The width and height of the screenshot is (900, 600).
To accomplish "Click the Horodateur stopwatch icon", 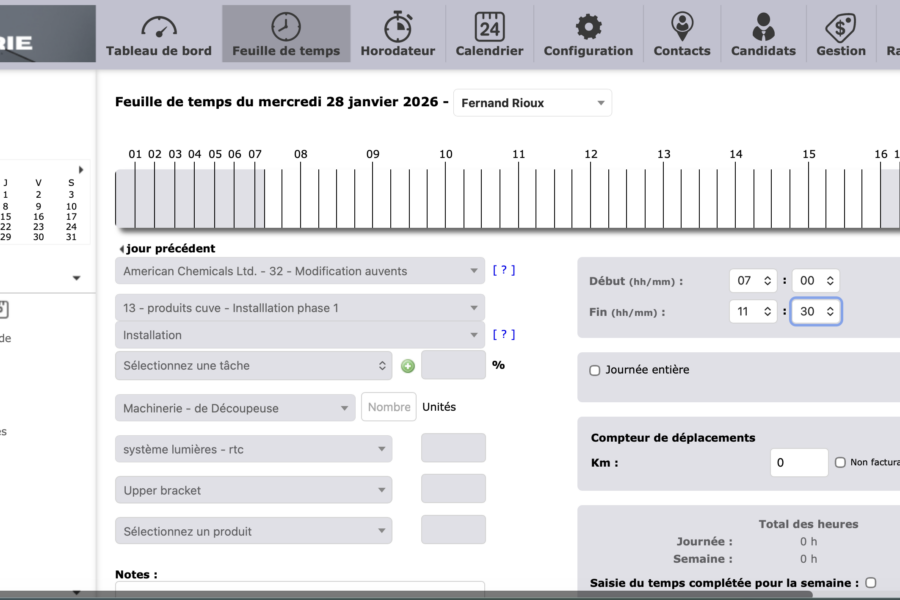I will (x=397, y=27).
